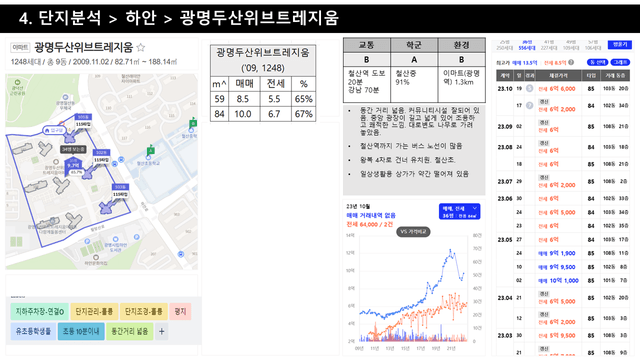The height and width of the screenshot is (360, 640).
Task: Click the green A school marker on the map
Action: tap(151, 150)
